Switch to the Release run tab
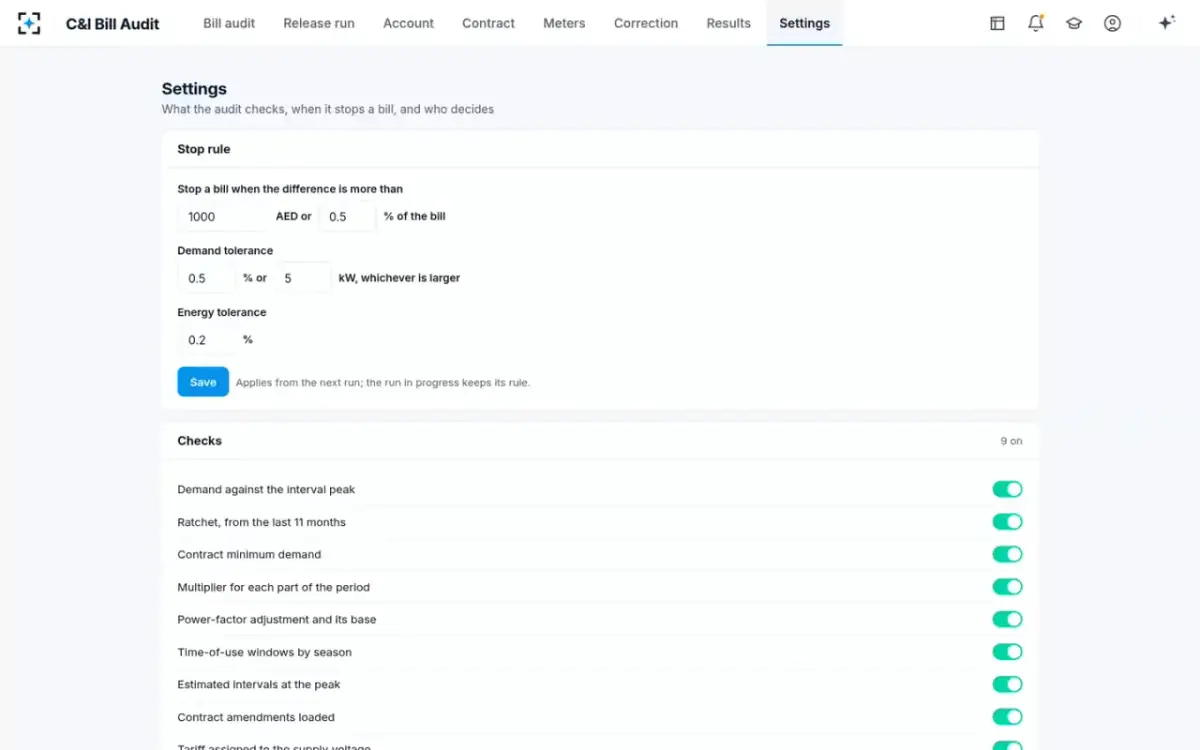Screen dimensions: 1200x750 319,23
